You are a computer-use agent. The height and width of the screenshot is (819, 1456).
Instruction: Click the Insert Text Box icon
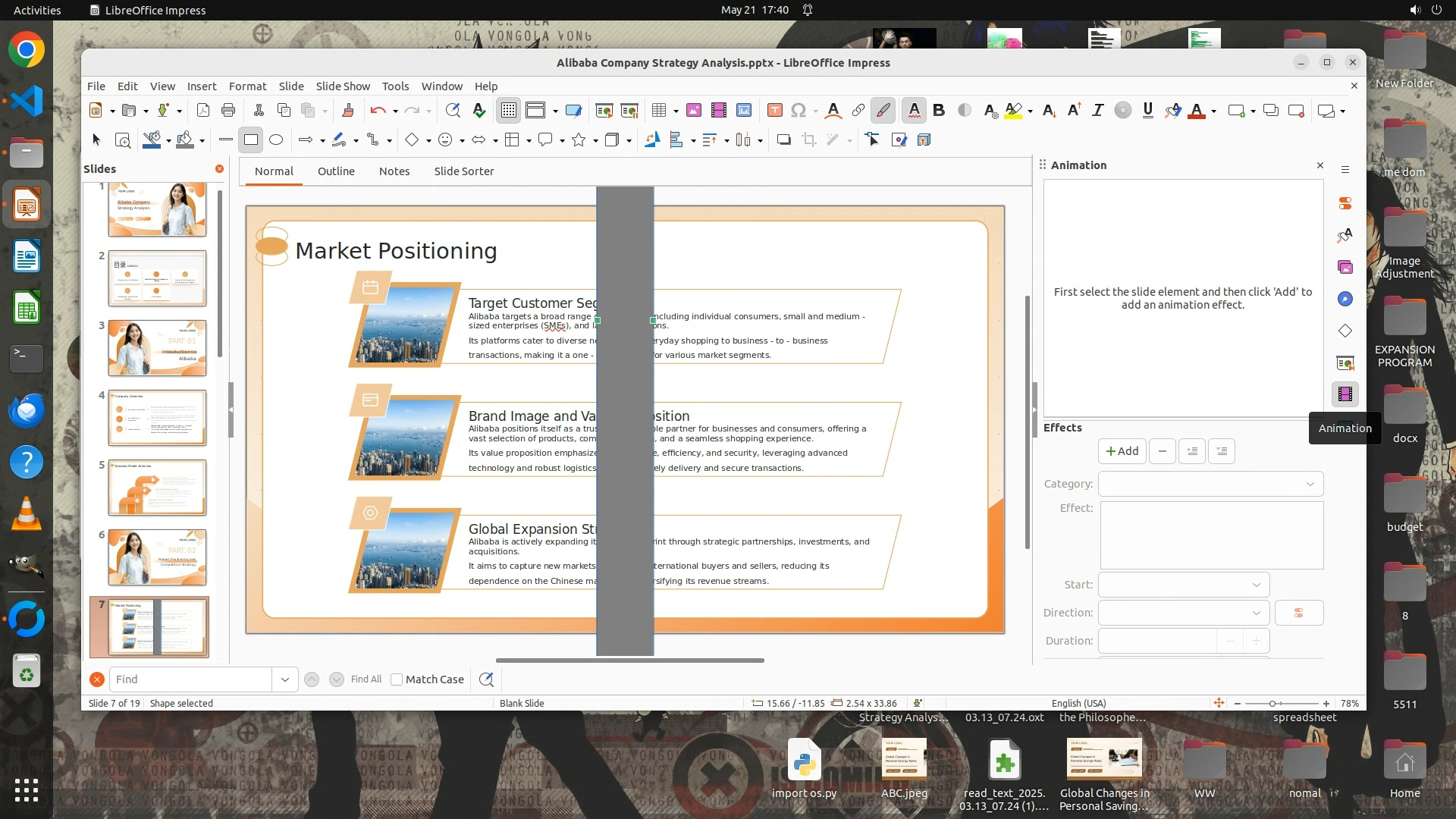(774, 111)
